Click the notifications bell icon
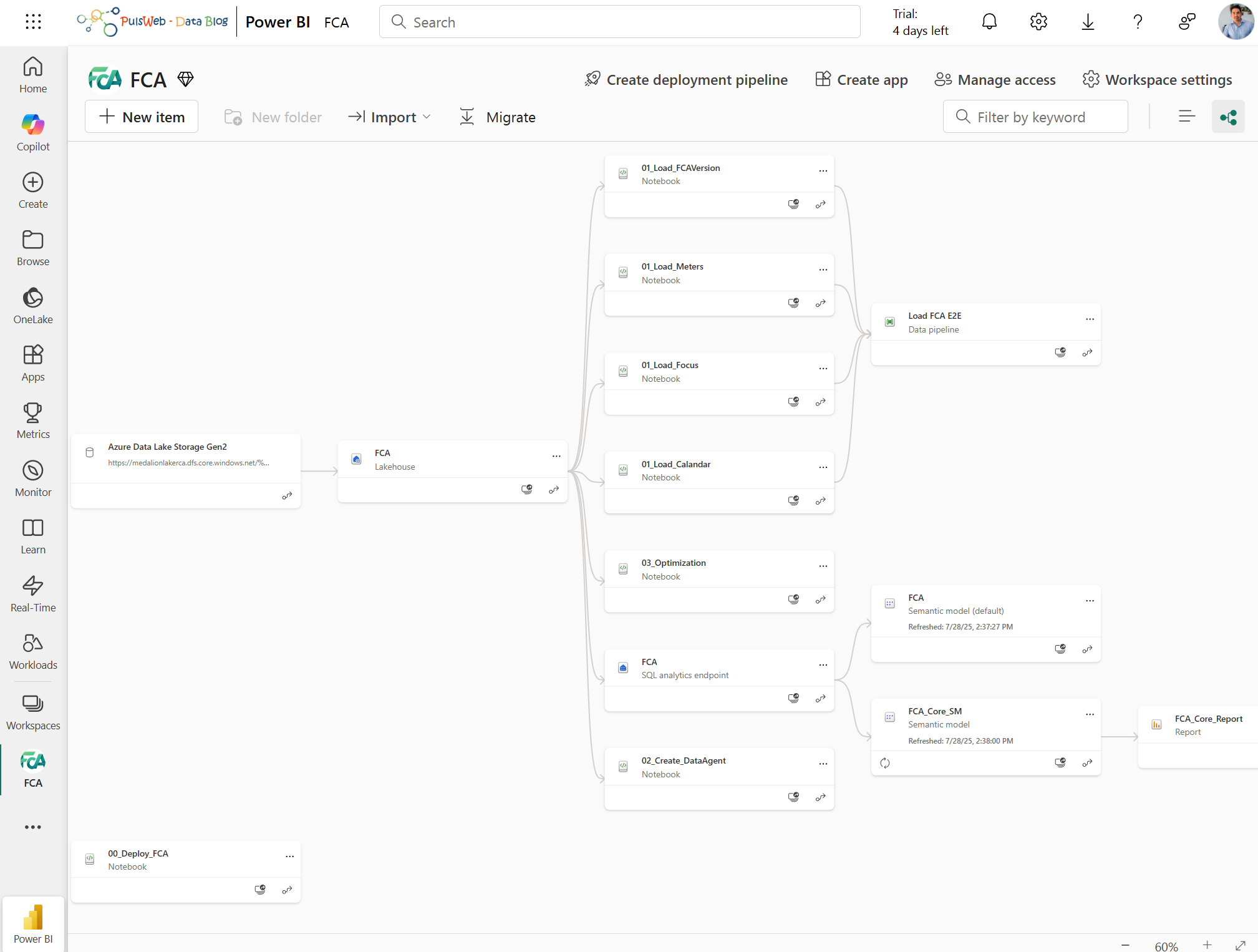Viewport: 1258px width, 952px height. point(989,22)
